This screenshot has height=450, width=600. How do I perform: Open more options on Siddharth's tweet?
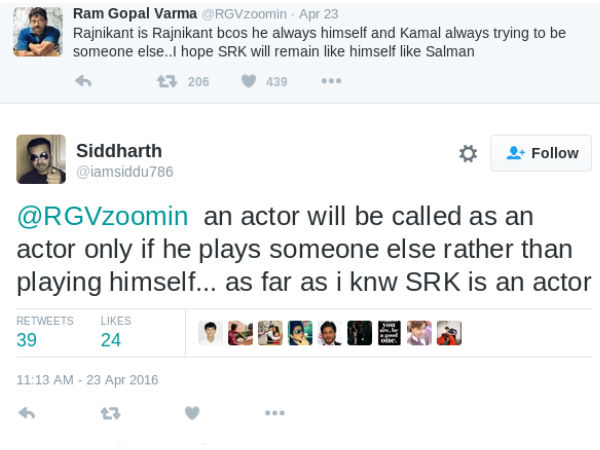click(275, 412)
